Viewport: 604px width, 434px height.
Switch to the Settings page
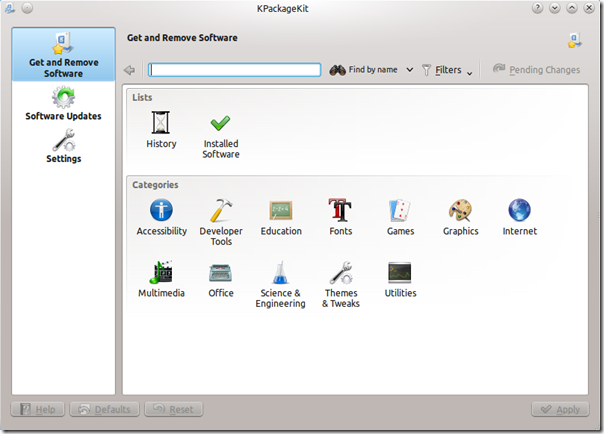tap(64, 146)
